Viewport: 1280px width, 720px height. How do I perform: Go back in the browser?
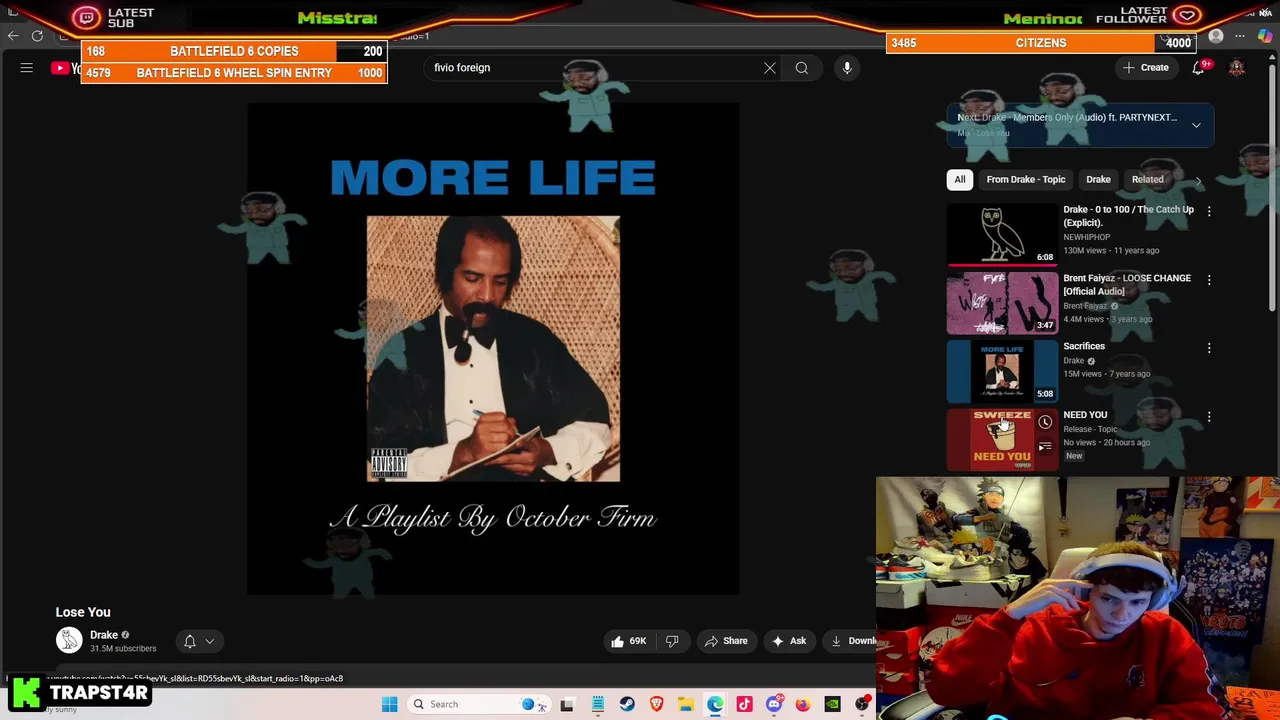click(x=13, y=36)
